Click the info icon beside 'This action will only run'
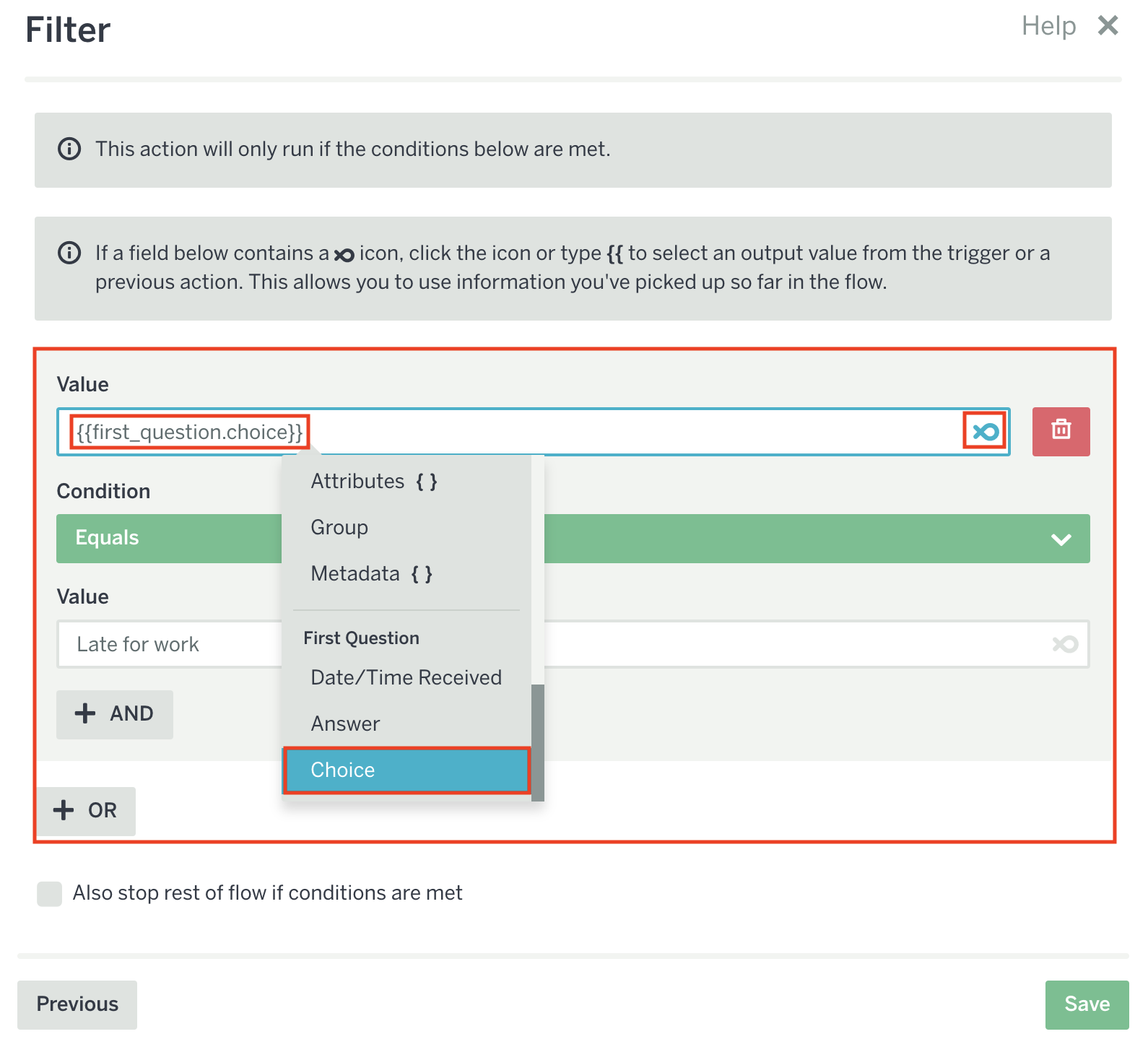 [69, 149]
